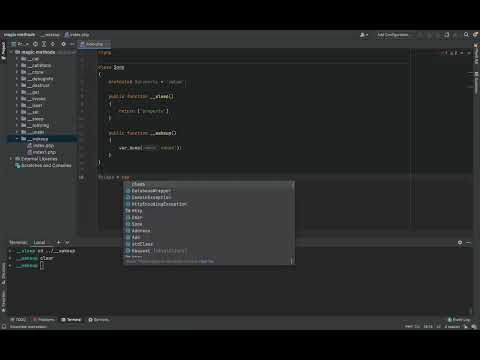Open the TODO tool window tab
The height and width of the screenshot is (360, 480).
tap(18, 320)
